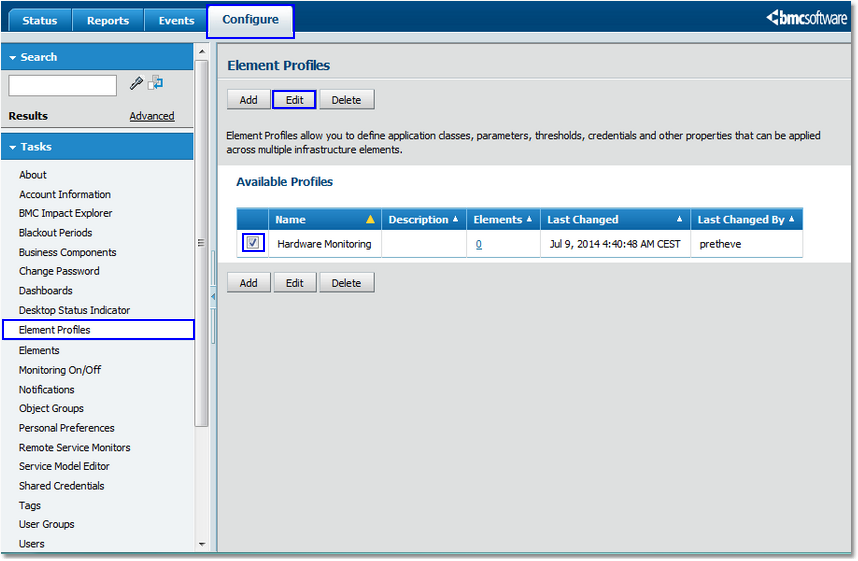Image resolution: width=858 pixels, height=561 pixels.
Task: Open the About task
Action: [33, 175]
